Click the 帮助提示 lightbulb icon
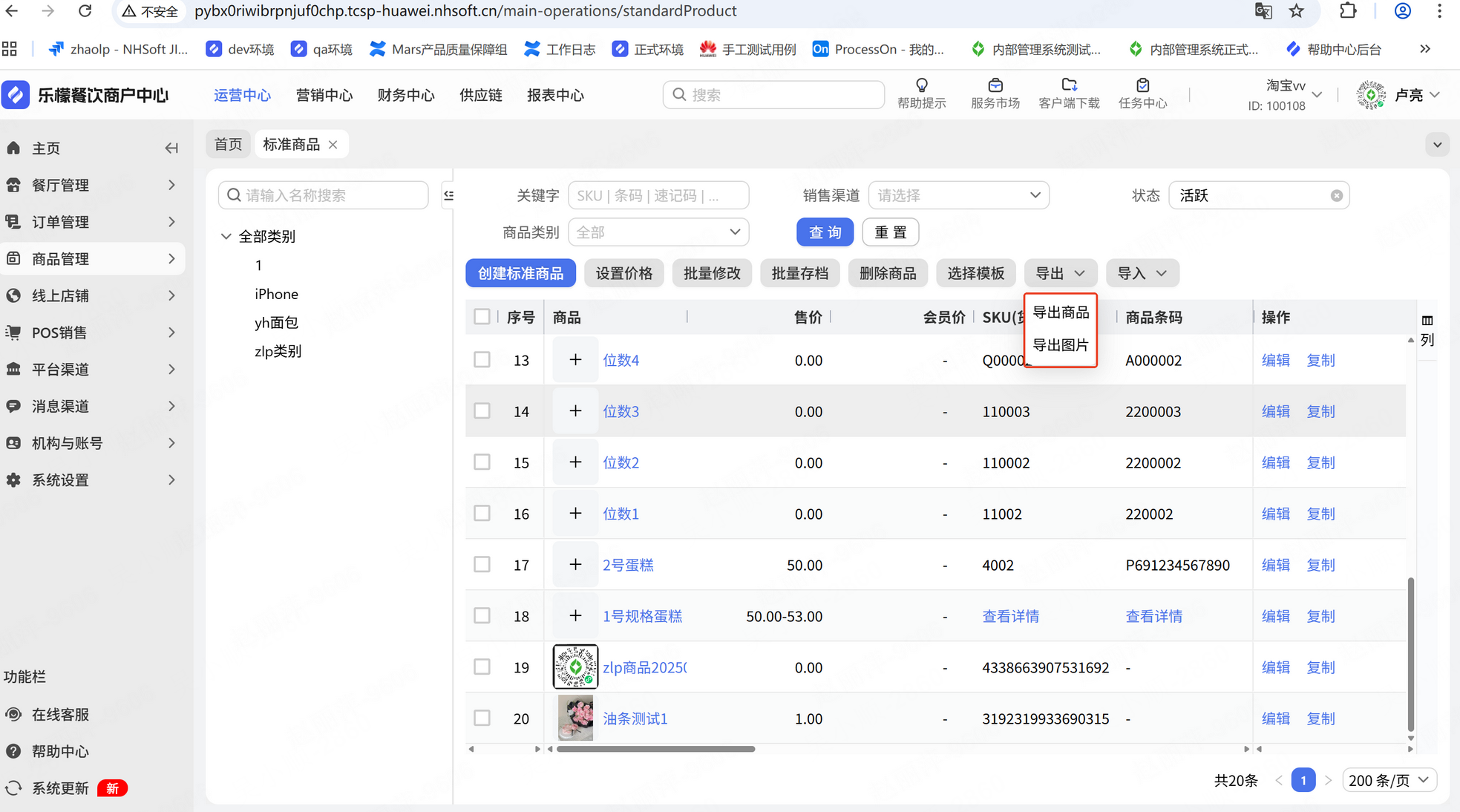The image size is (1460, 812). tap(921, 85)
